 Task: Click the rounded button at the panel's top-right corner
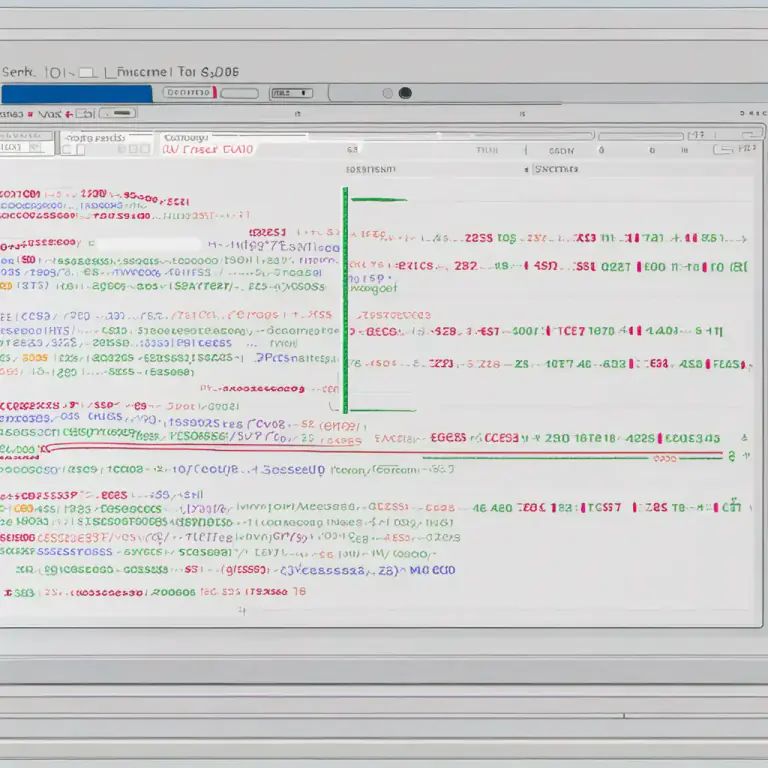click(752, 134)
